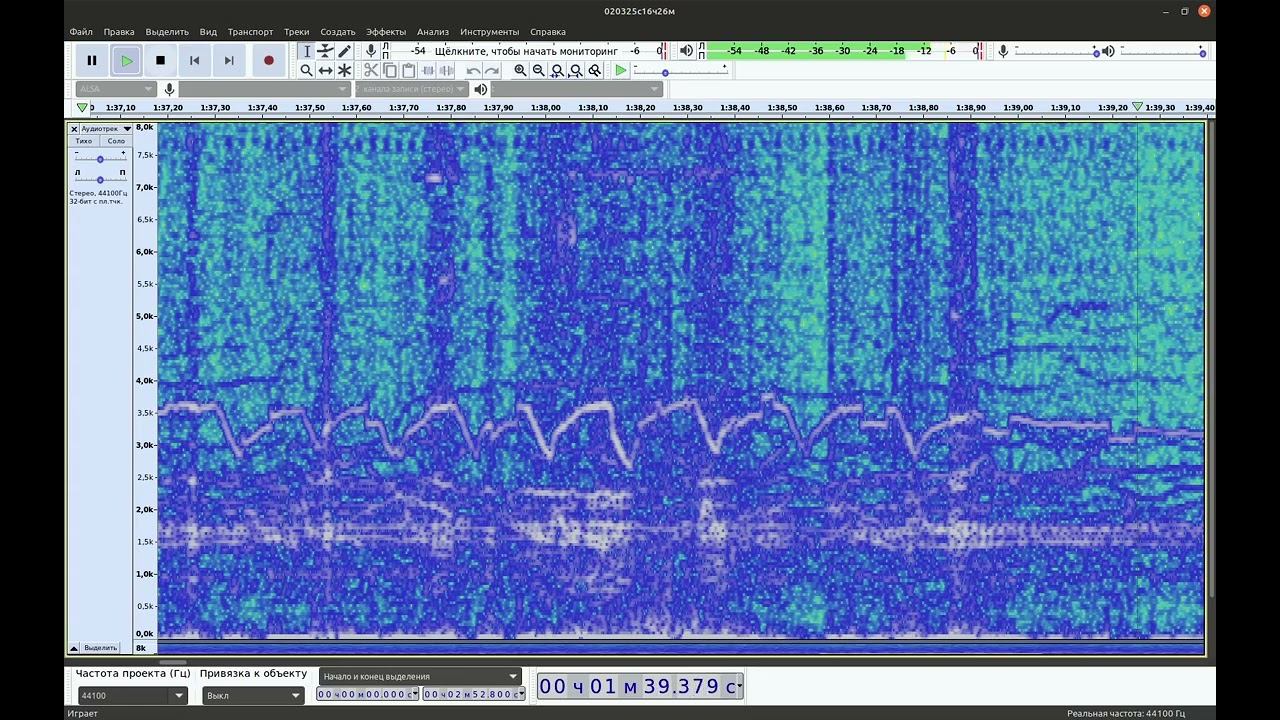Toggle the track Mute button 'Тихо'
Image resolution: width=1280 pixels, height=720 pixels.
[x=84, y=141]
